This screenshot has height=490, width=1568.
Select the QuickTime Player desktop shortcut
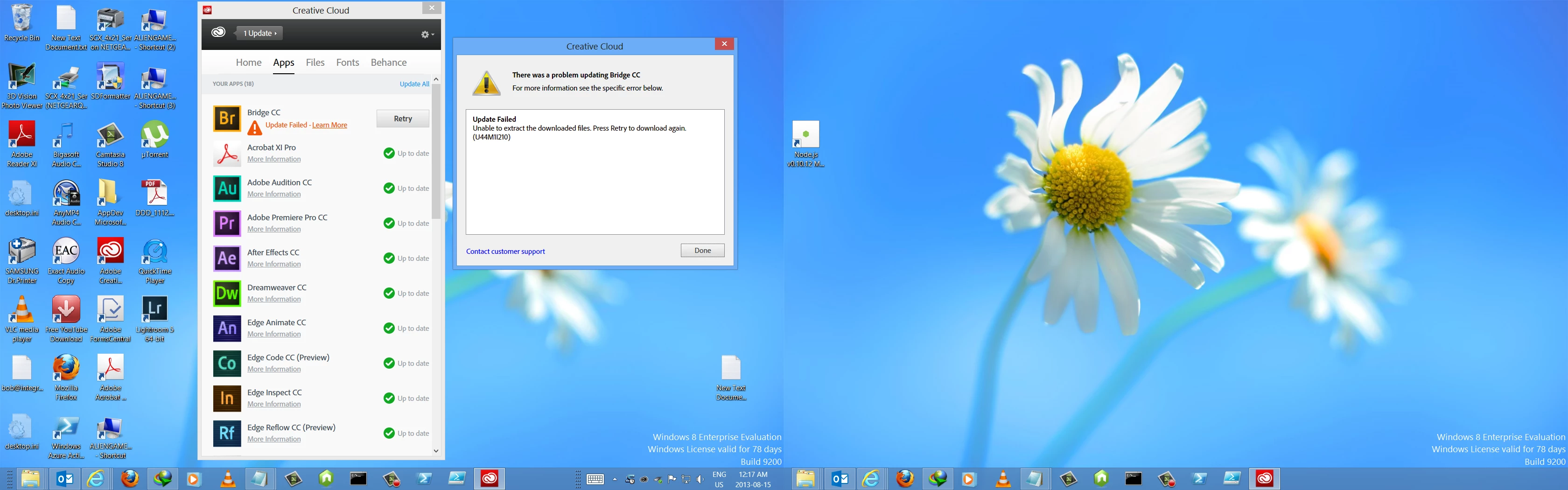point(154,260)
